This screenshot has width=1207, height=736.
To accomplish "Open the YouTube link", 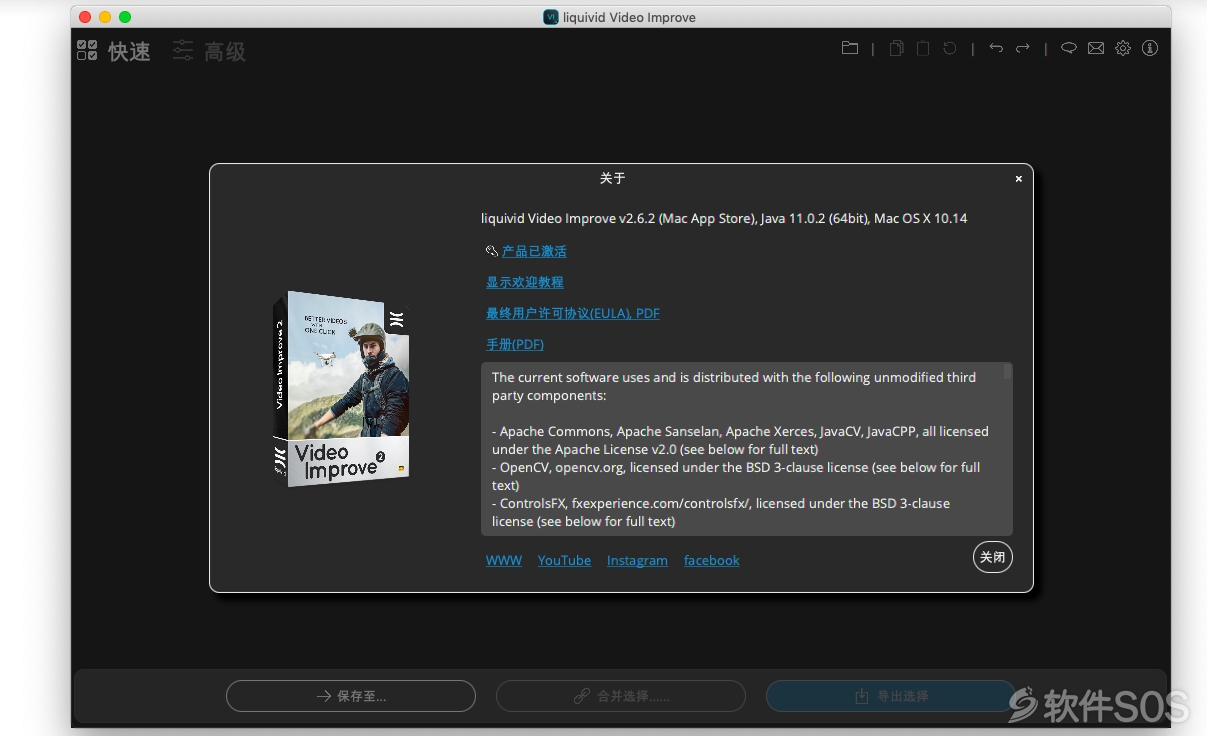I will 564,560.
